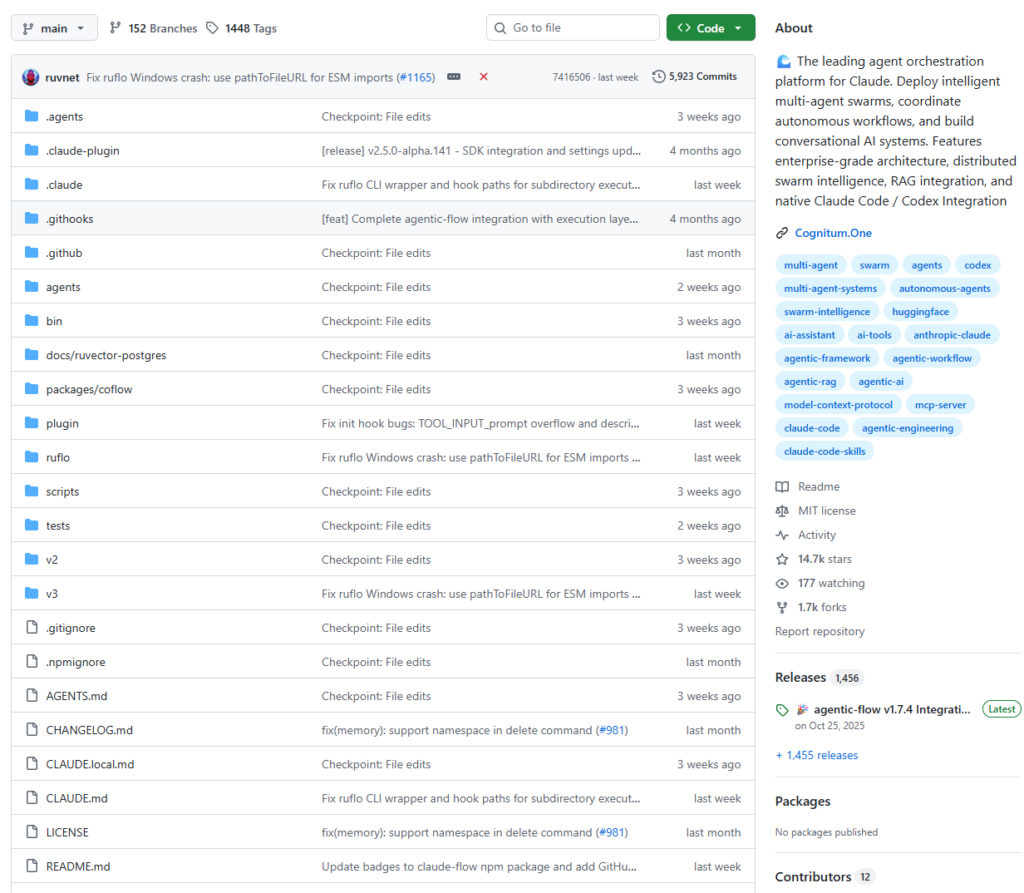The height and width of the screenshot is (893, 1024).
Task: Click the star icon next to 14.7k stars
Action: tap(782, 559)
